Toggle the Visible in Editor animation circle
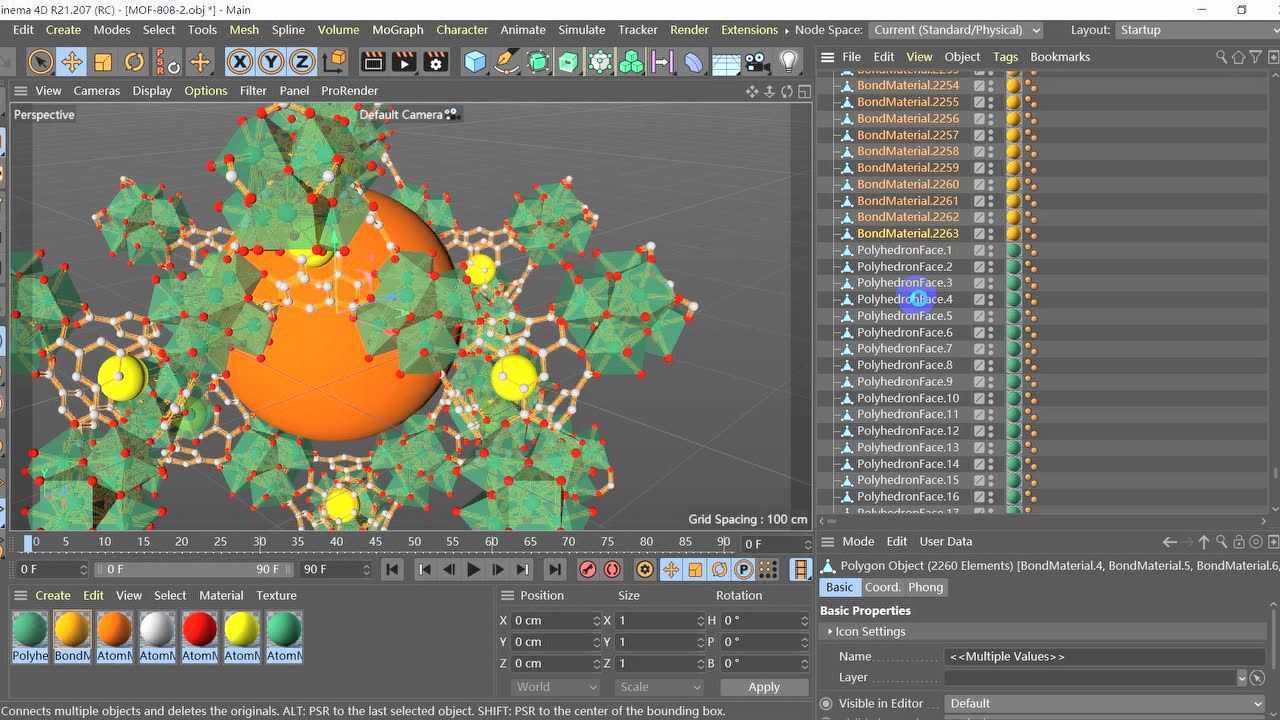The image size is (1280, 720). [x=826, y=703]
